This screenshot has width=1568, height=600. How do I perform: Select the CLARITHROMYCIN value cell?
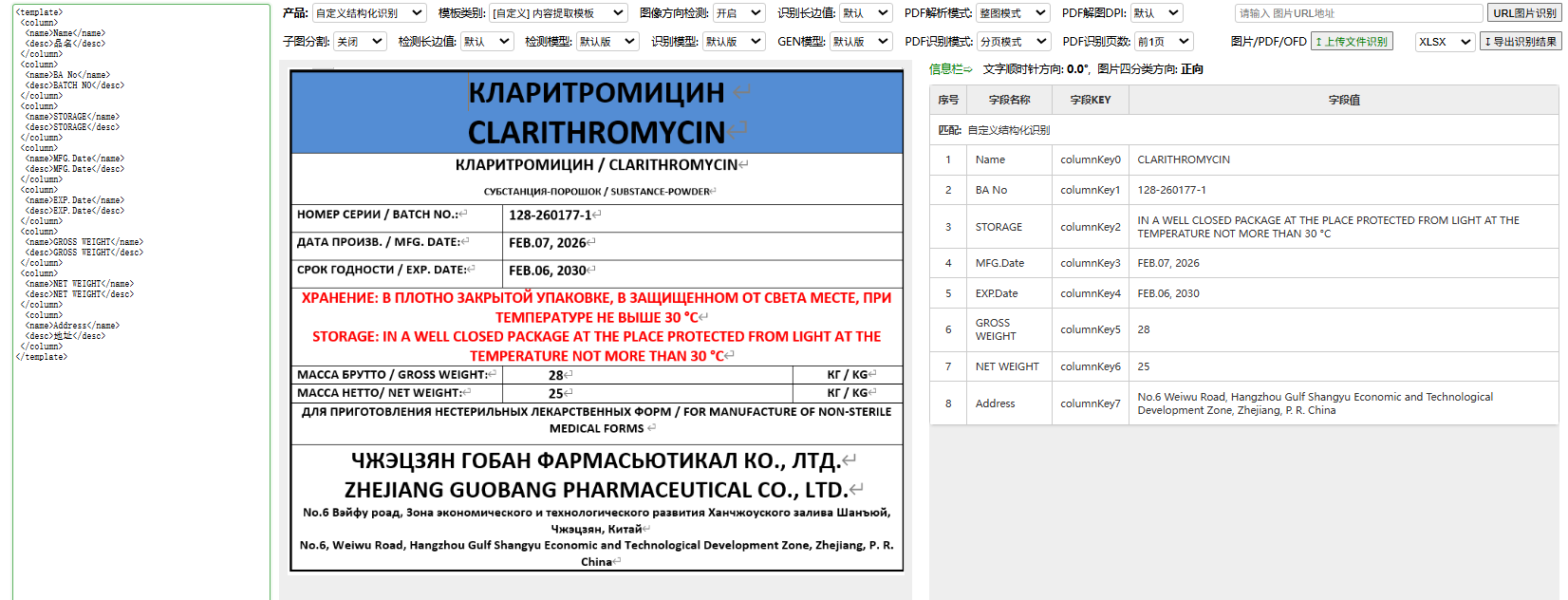click(x=1344, y=159)
